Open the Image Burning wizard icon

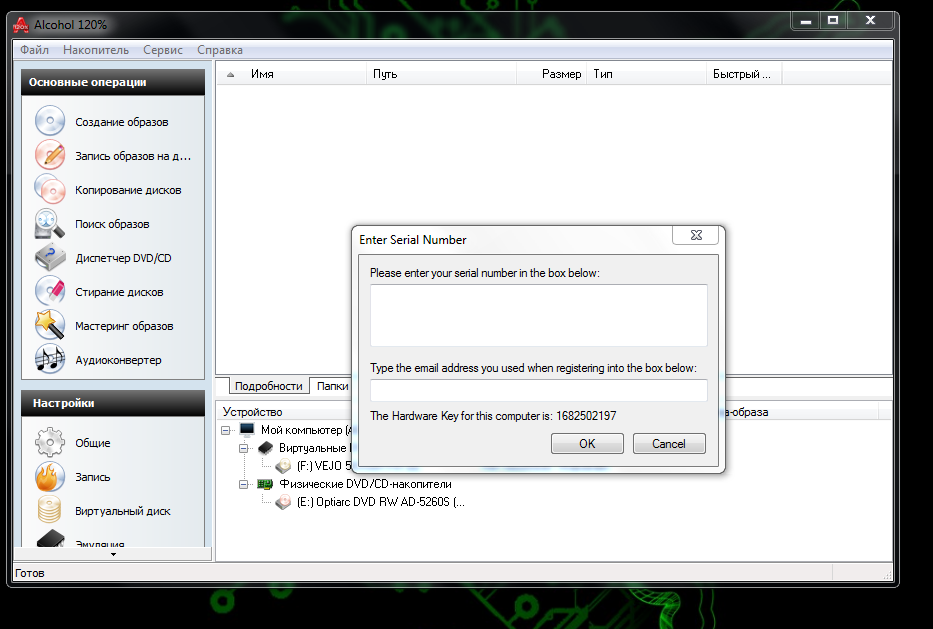pos(50,156)
